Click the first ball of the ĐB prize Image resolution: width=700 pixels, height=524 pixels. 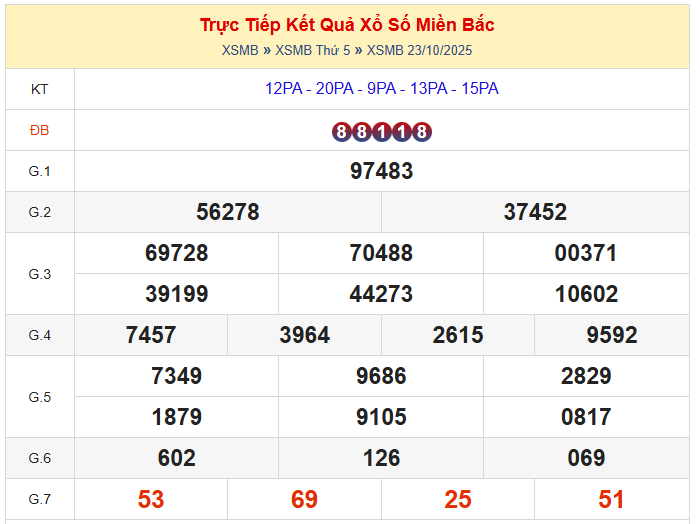pos(342,131)
